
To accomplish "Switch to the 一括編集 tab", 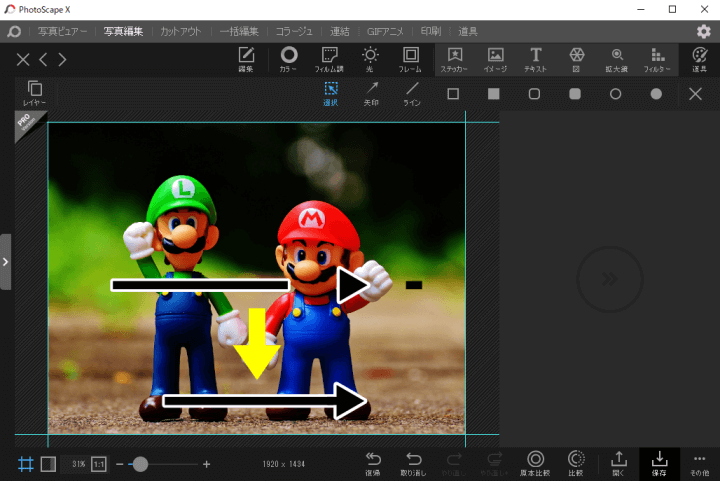I will tap(239, 31).
